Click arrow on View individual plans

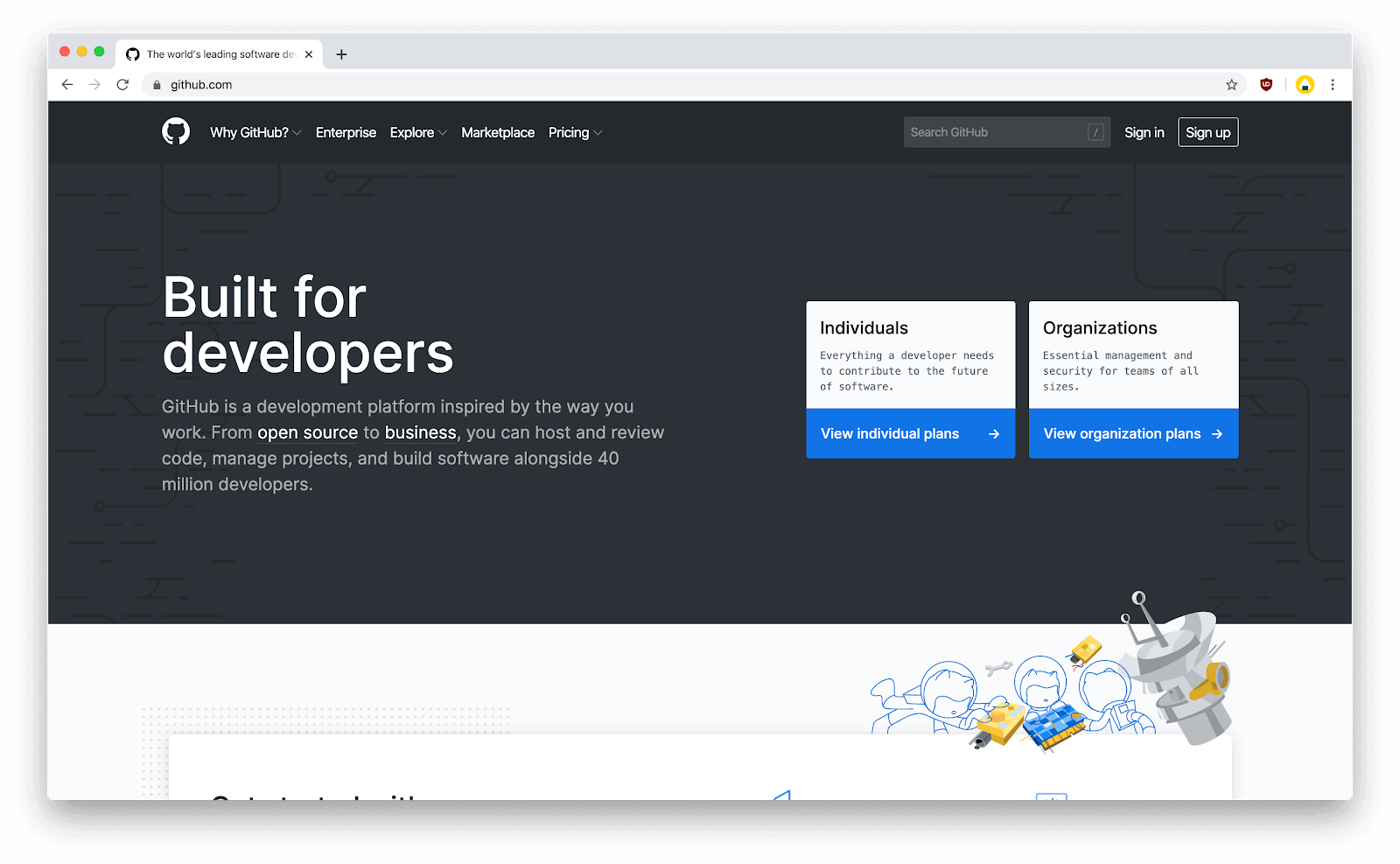point(994,434)
